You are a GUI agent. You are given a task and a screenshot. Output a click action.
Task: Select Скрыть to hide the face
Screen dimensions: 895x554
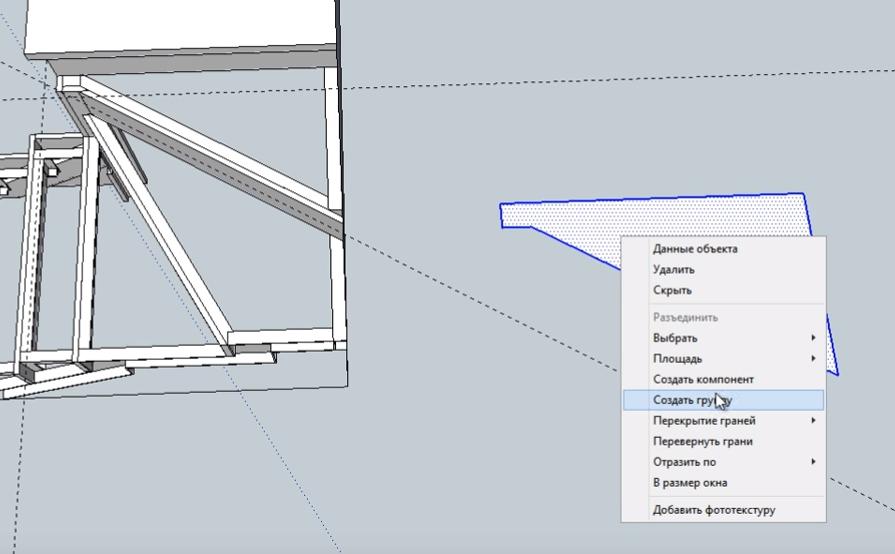672,291
